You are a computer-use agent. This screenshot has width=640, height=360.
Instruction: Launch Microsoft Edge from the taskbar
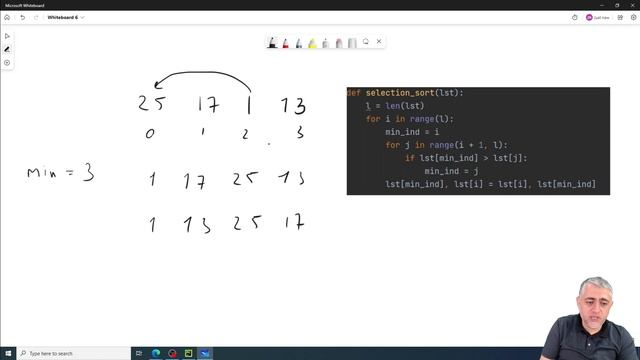156,353
